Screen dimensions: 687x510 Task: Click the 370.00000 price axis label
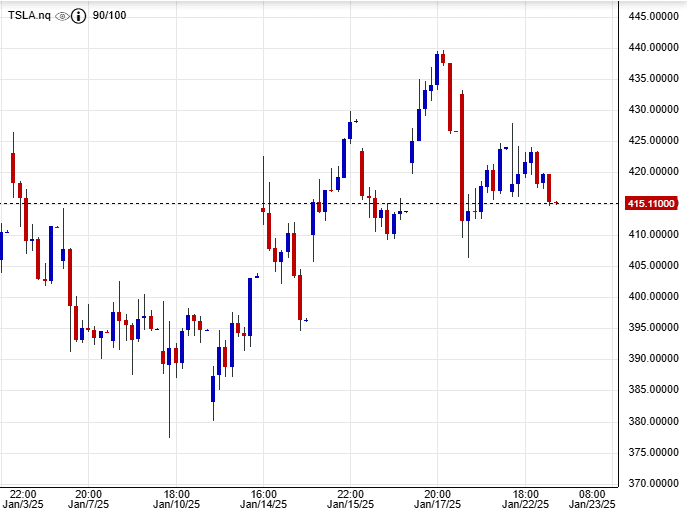tap(651, 483)
